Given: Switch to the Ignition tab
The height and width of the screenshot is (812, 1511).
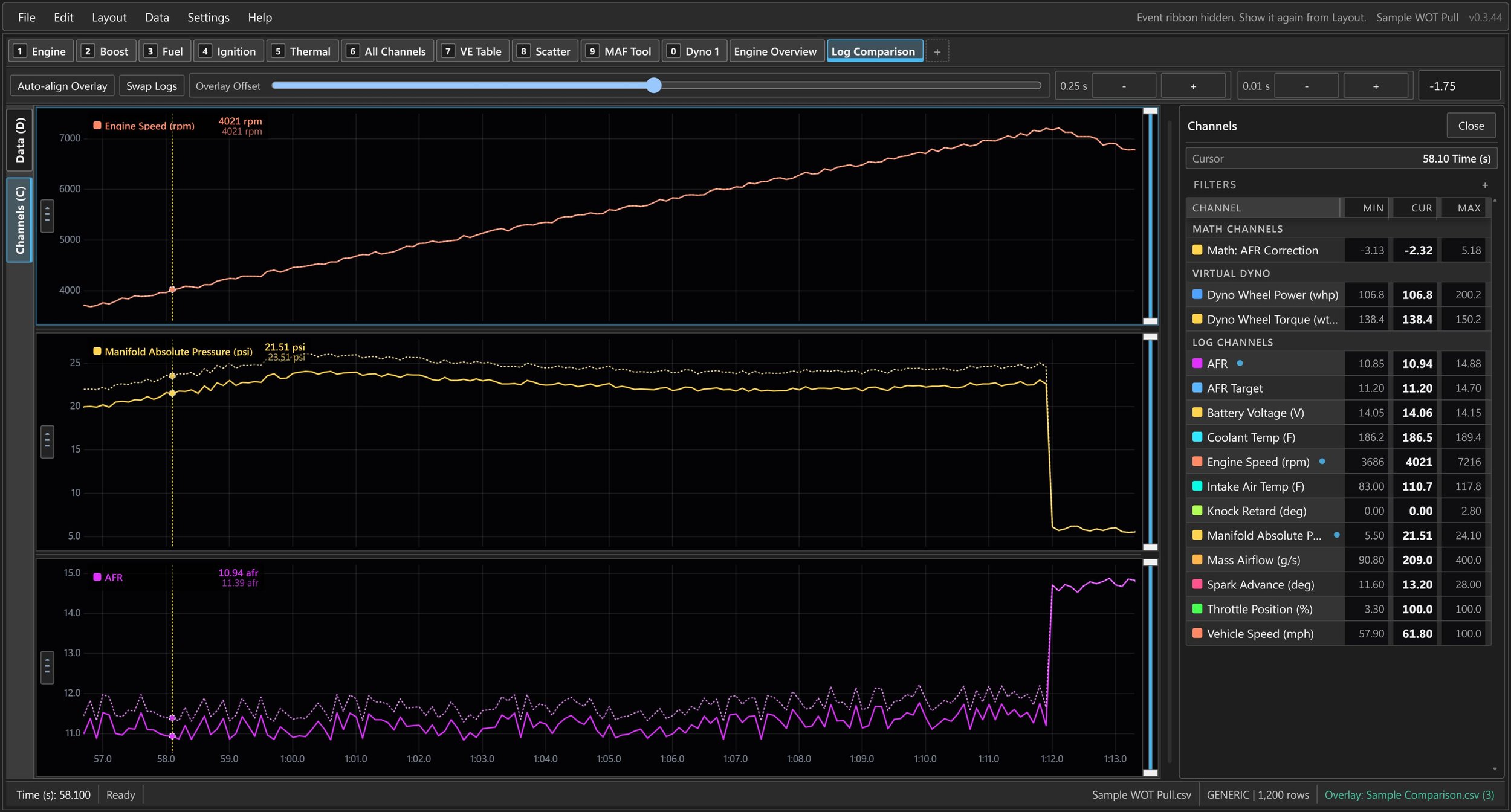Looking at the screenshot, I should pos(229,51).
